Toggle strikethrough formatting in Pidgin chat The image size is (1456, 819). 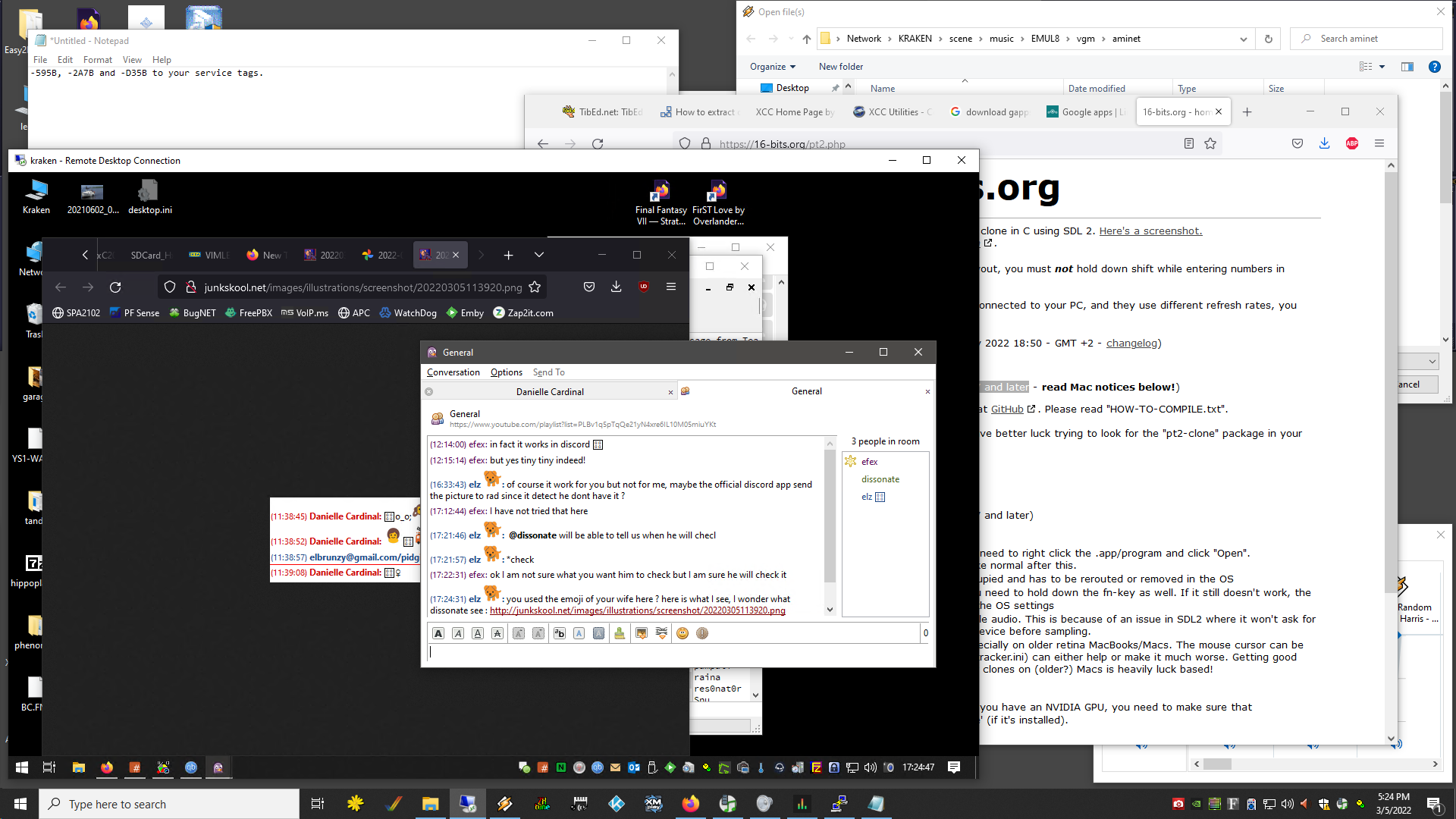point(497,633)
